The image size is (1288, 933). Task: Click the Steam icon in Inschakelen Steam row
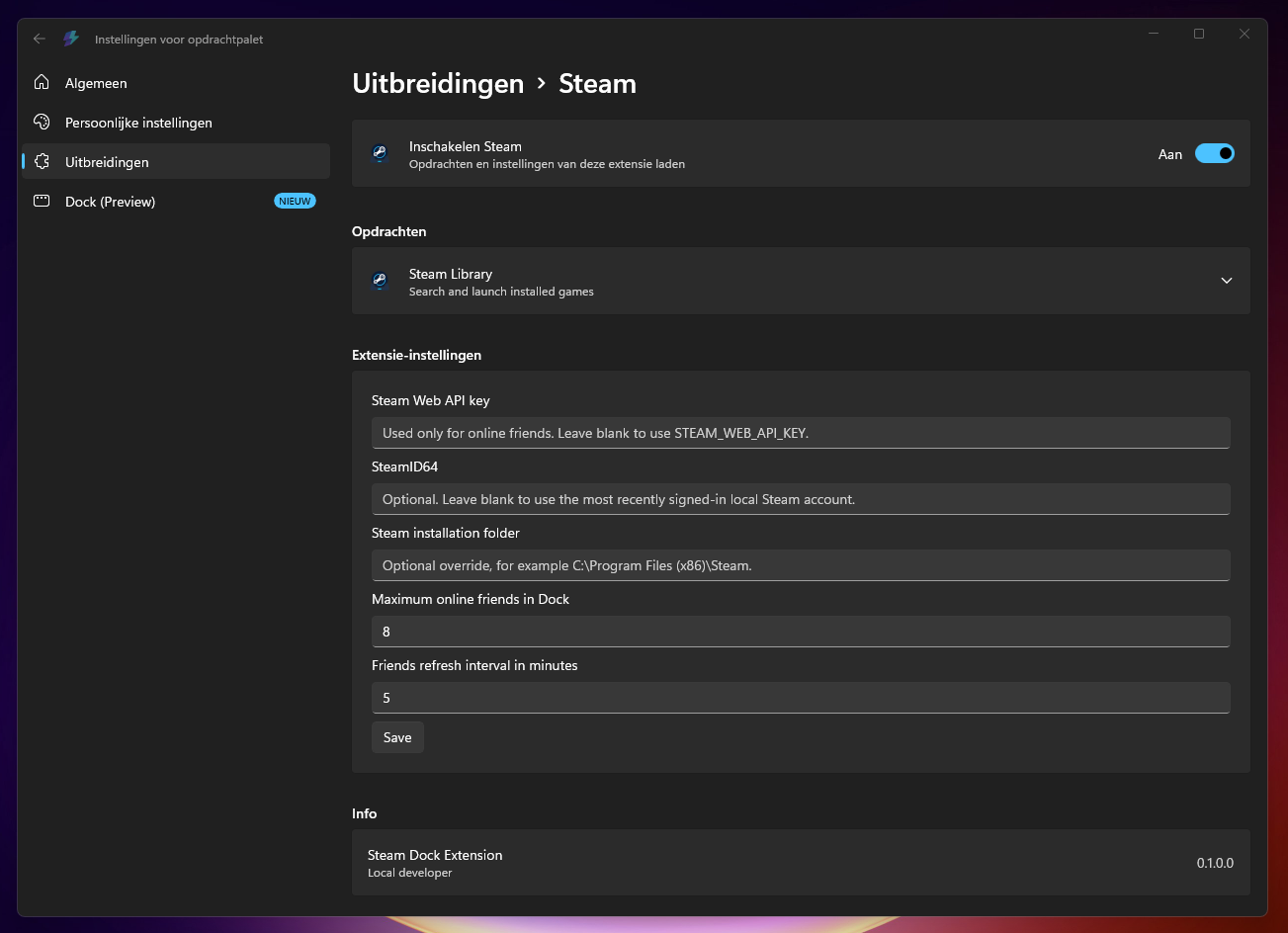pos(380,153)
